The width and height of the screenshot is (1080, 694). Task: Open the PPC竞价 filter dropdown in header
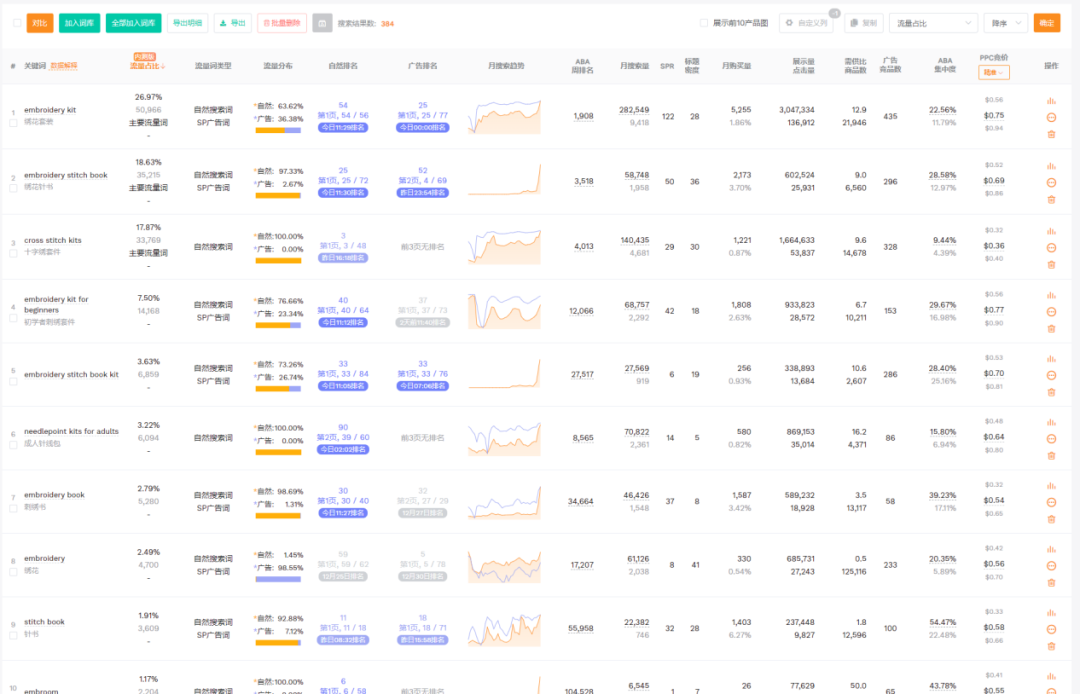[x=993, y=72]
